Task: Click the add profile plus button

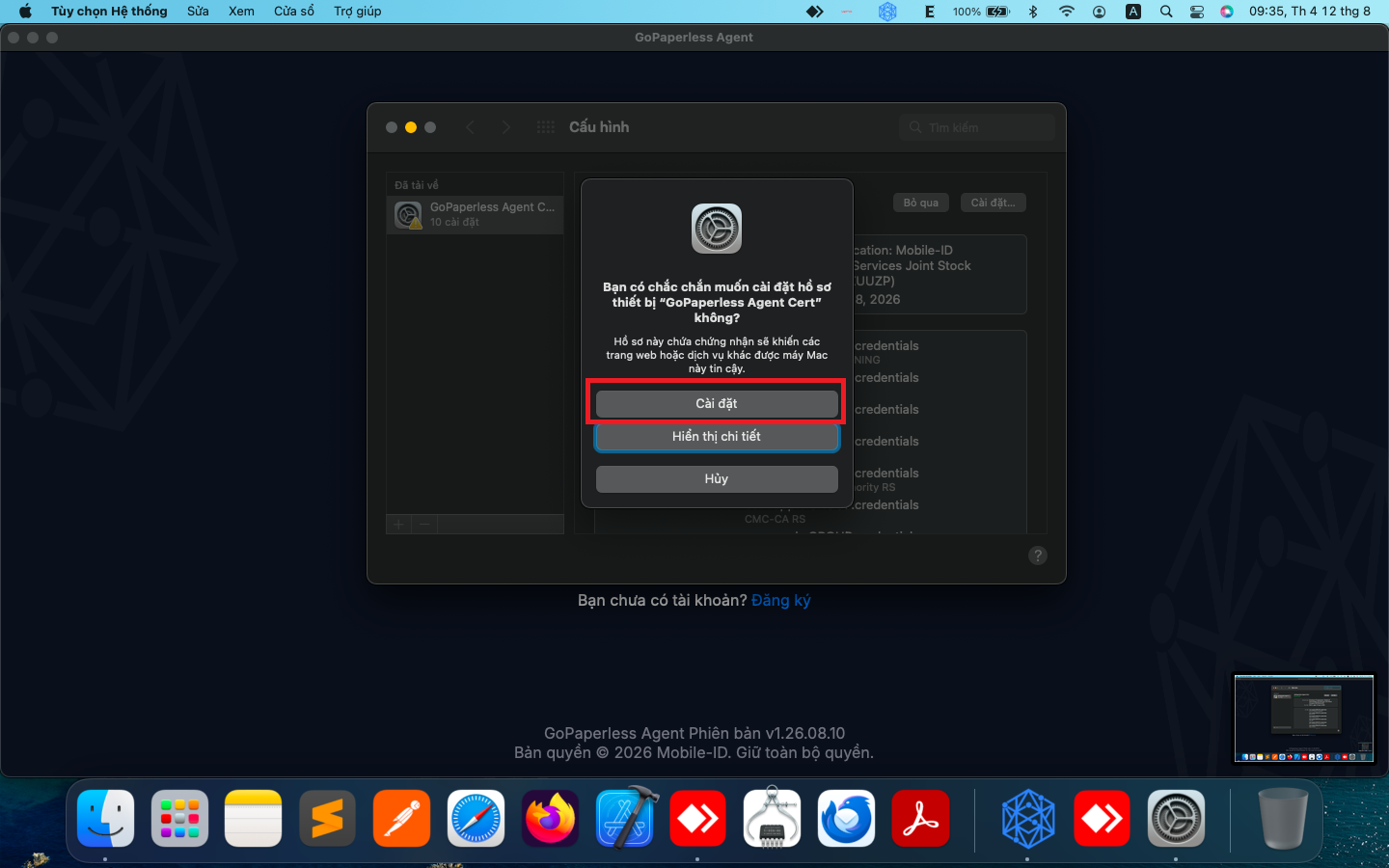Action: click(x=398, y=525)
